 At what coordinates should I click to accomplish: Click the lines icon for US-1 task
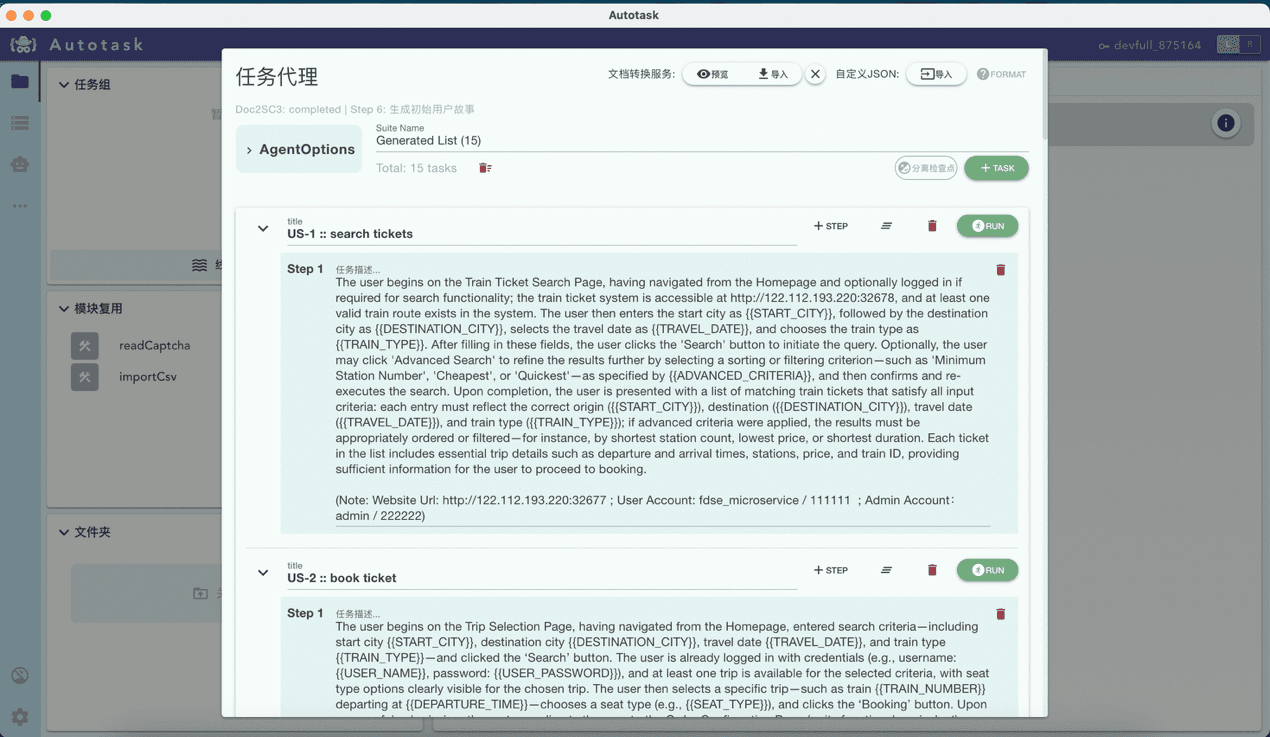[886, 226]
